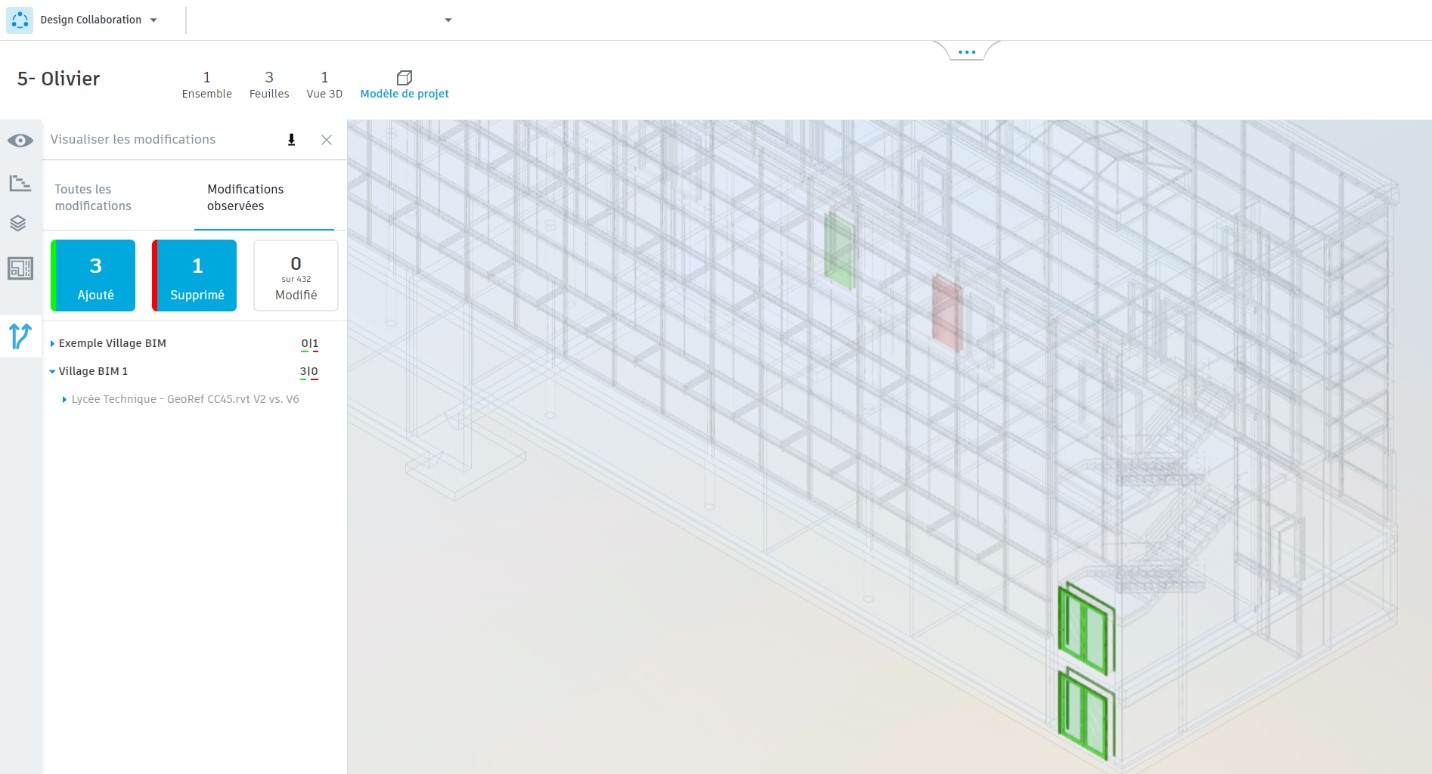Open the Design Collaboration dropdown arrow

click(x=152, y=18)
